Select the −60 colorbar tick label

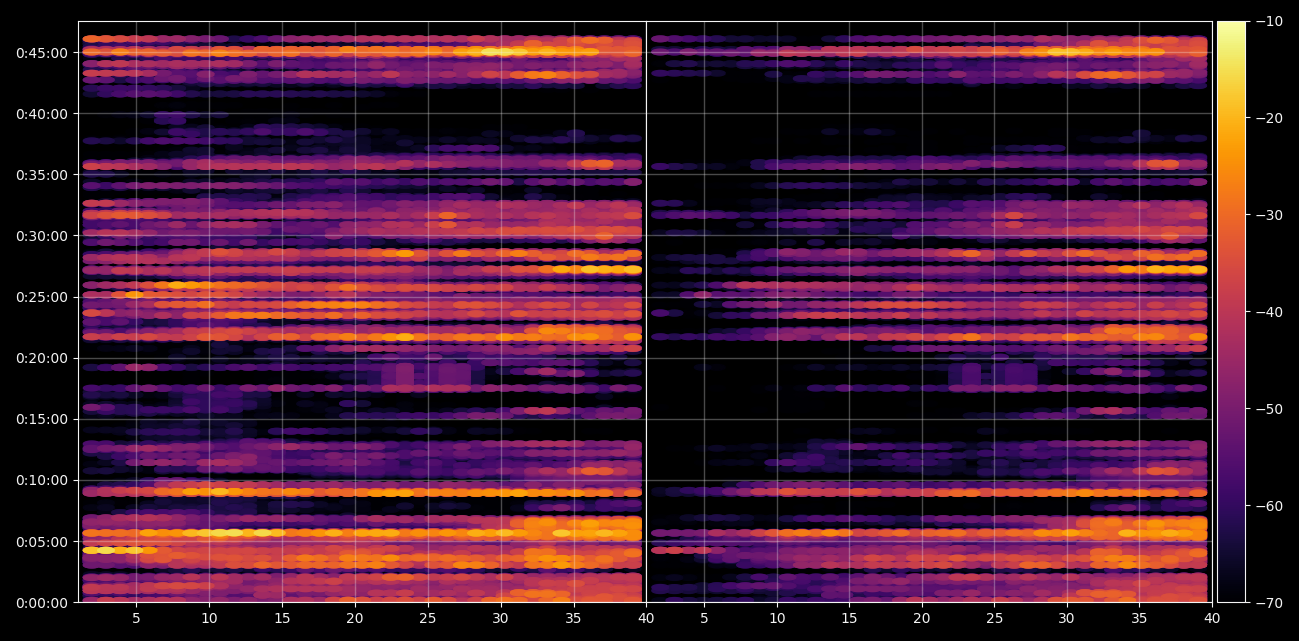(1269, 506)
